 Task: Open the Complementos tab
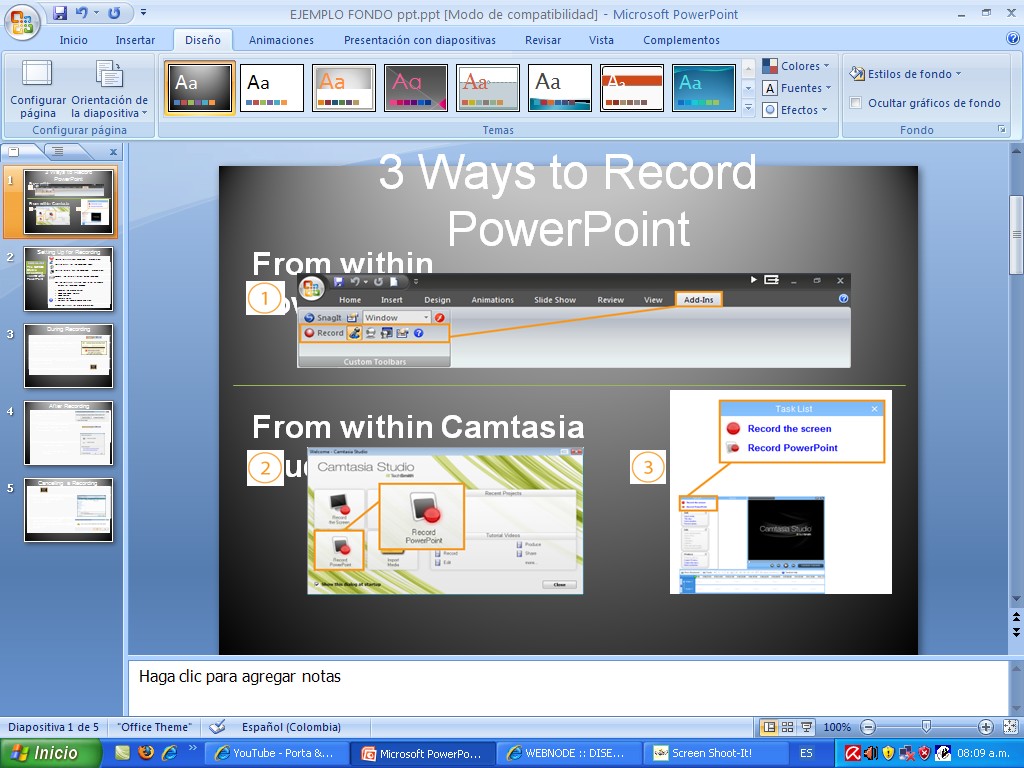(681, 40)
